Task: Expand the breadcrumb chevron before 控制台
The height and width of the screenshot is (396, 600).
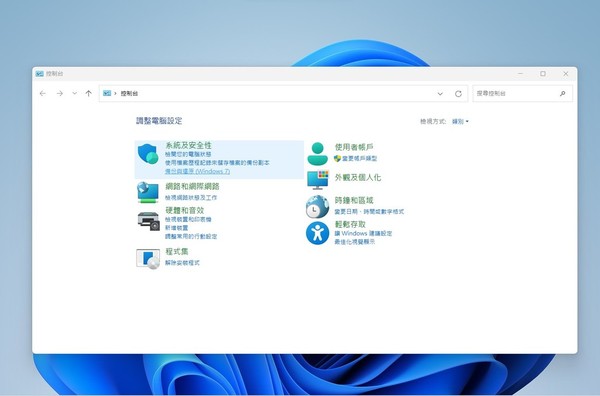Action: point(115,93)
